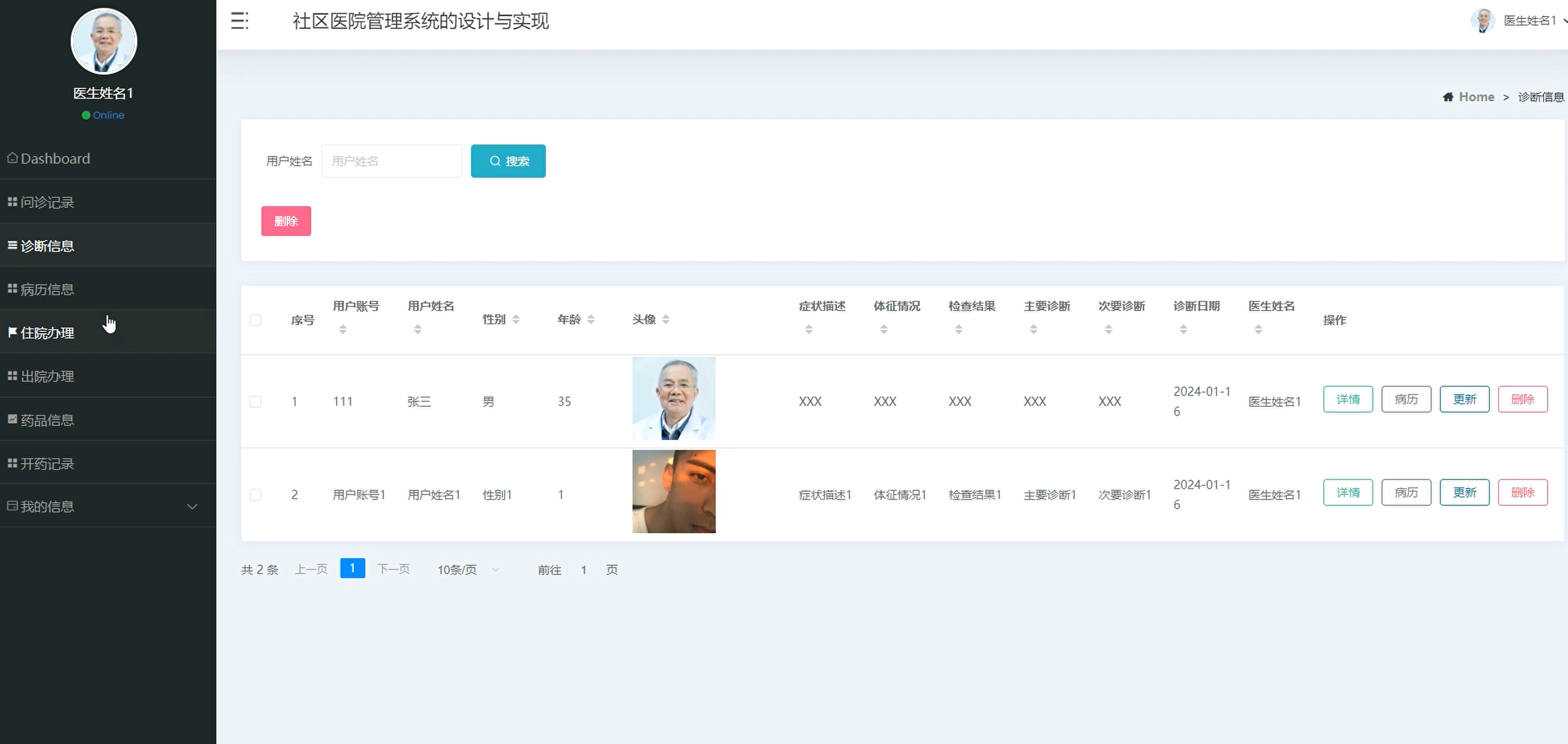
Task: View 详情 for 张三 row
Action: 1348,400
